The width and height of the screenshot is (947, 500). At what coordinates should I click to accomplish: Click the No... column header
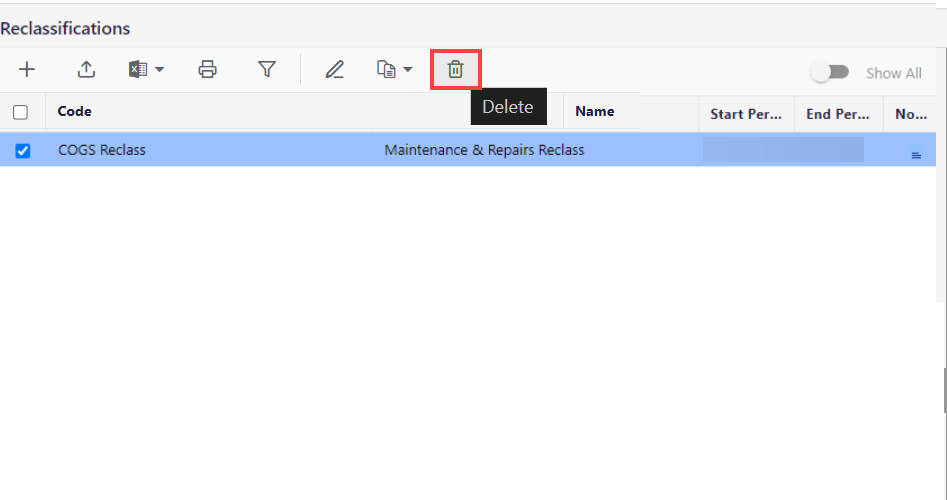coord(911,114)
